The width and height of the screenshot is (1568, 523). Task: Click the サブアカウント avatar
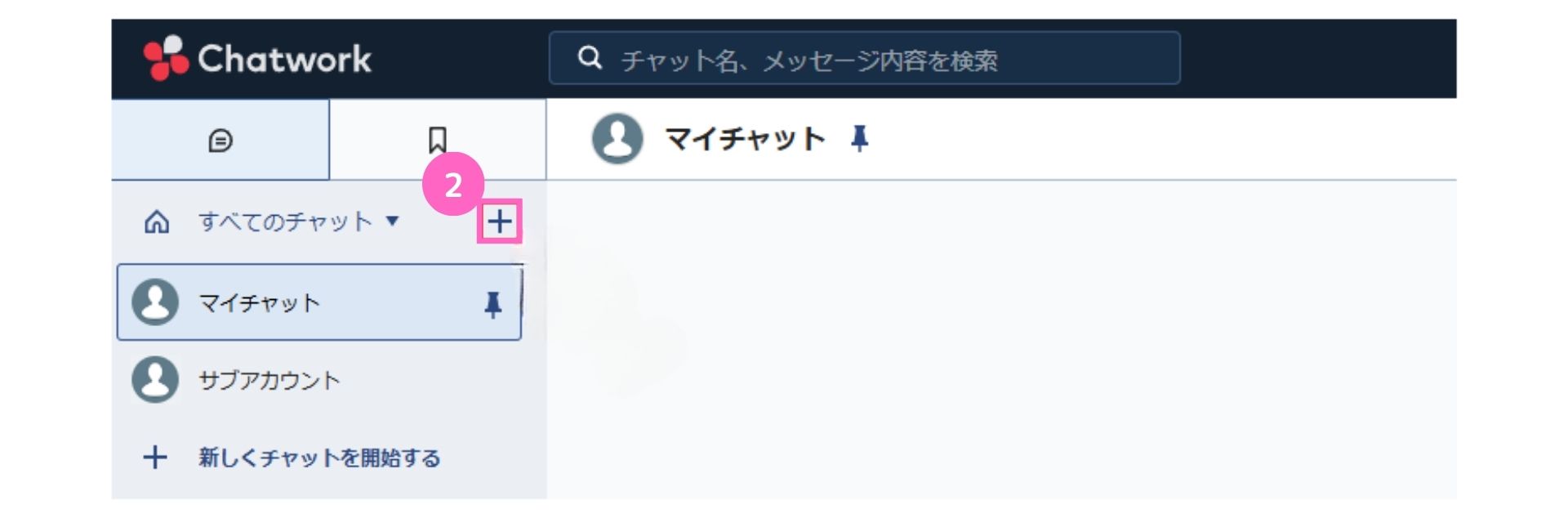tap(155, 380)
